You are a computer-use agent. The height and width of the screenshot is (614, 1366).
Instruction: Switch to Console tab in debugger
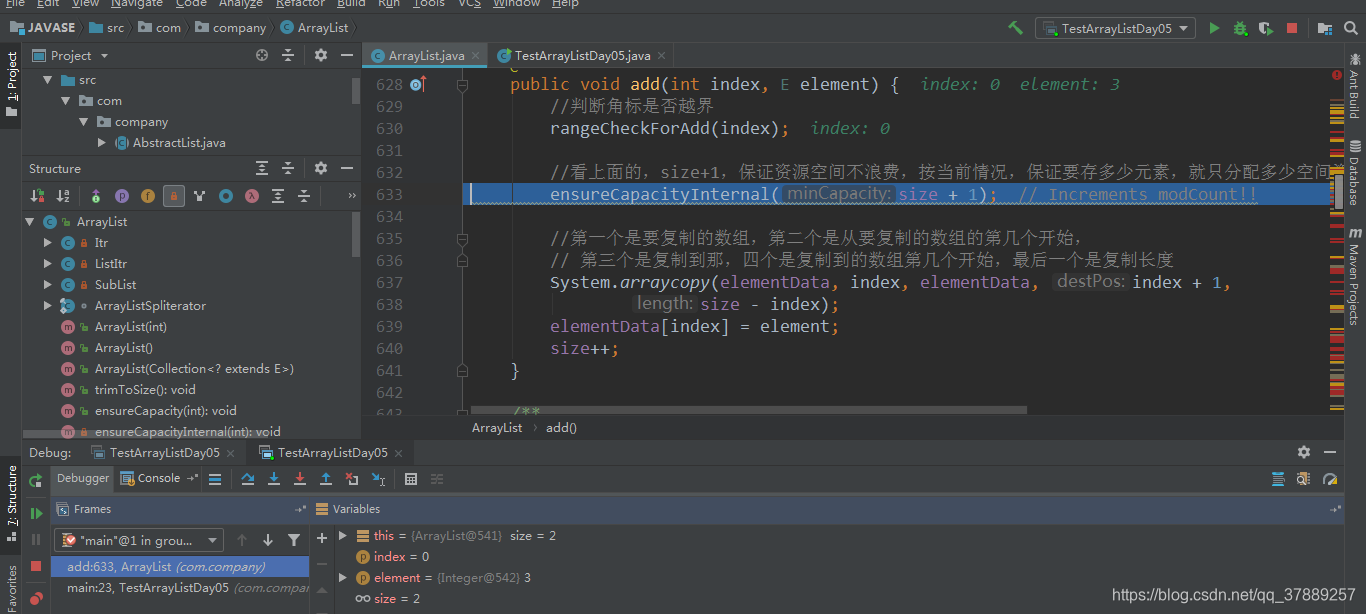tap(158, 479)
